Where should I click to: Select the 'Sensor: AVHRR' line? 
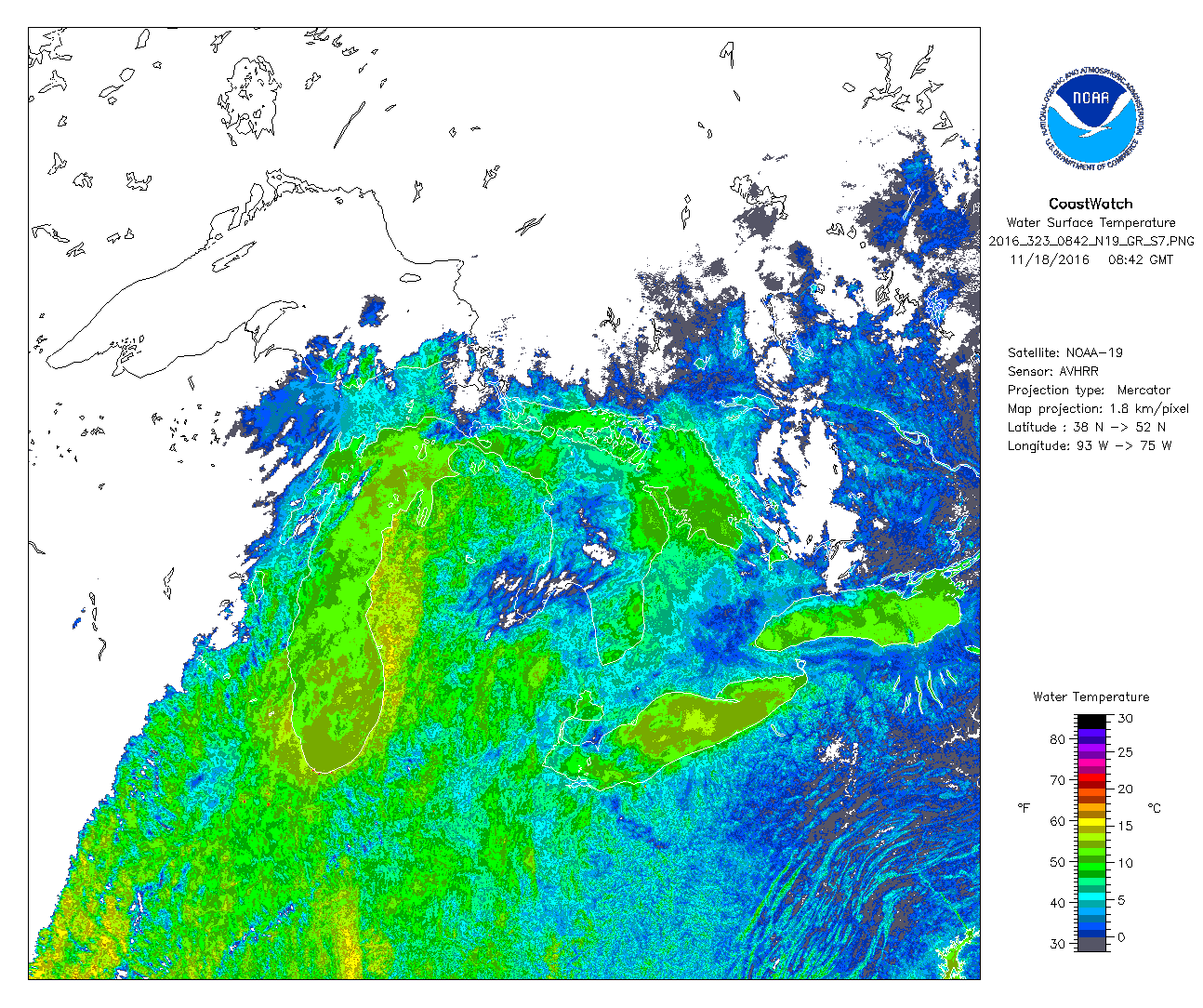pyautogui.click(x=1052, y=372)
